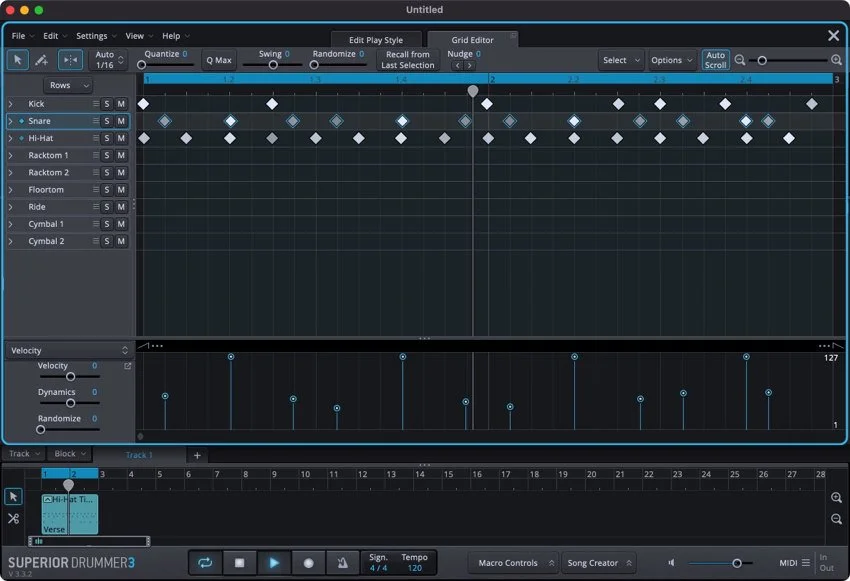This screenshot has height=581, width=850.
Task: Click the zoom out magnifier in Grid Editor
Action: [739, 60]
